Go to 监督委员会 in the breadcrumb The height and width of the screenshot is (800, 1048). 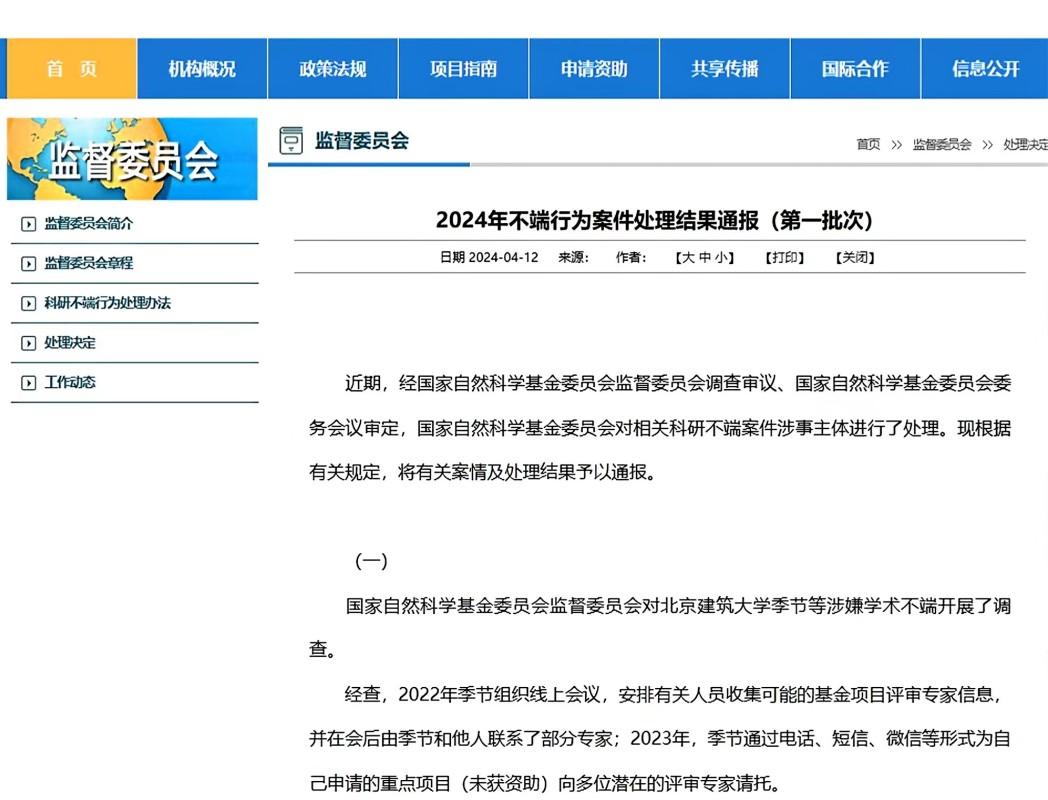point(942,144)
